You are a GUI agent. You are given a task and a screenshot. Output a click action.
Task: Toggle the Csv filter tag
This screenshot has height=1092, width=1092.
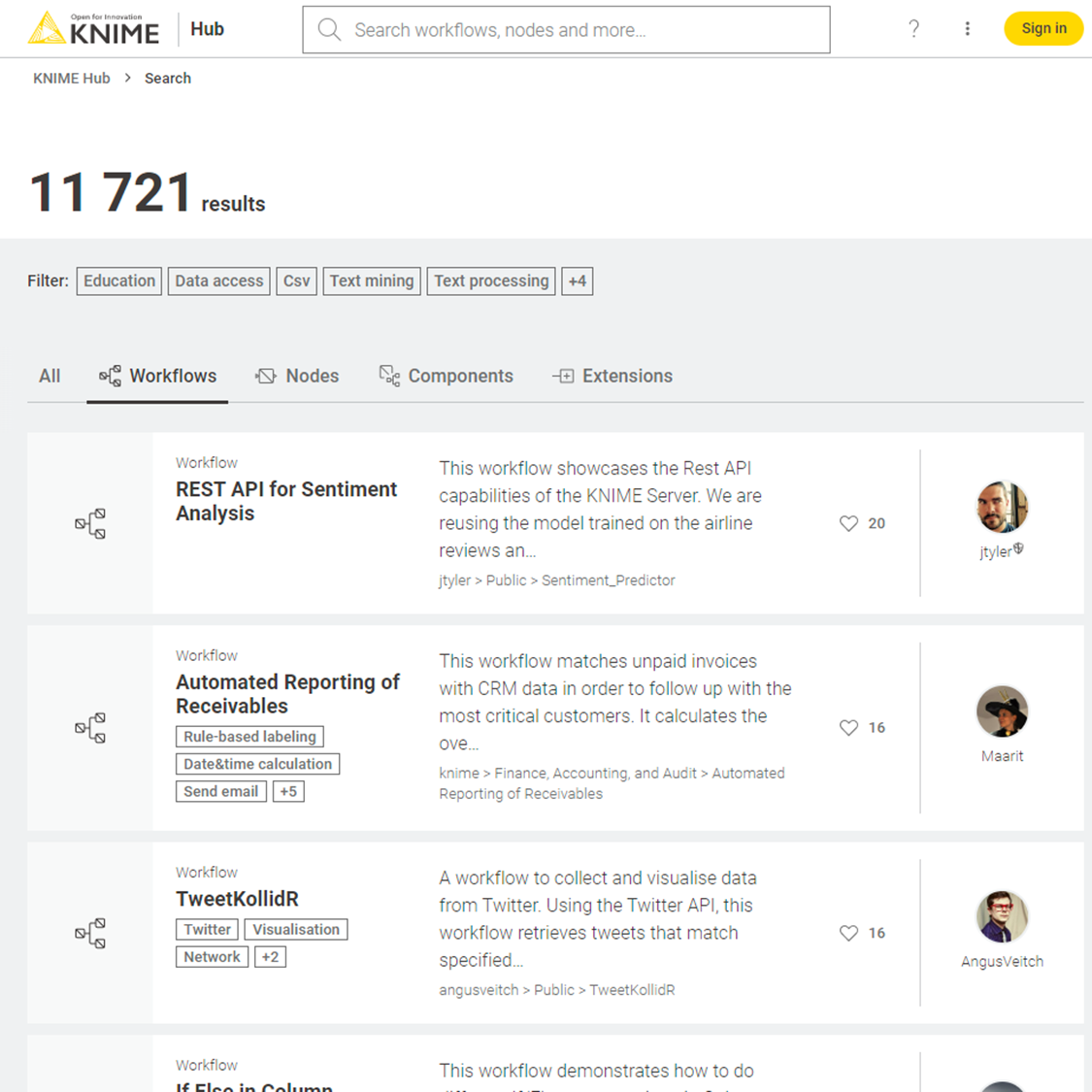297,281
